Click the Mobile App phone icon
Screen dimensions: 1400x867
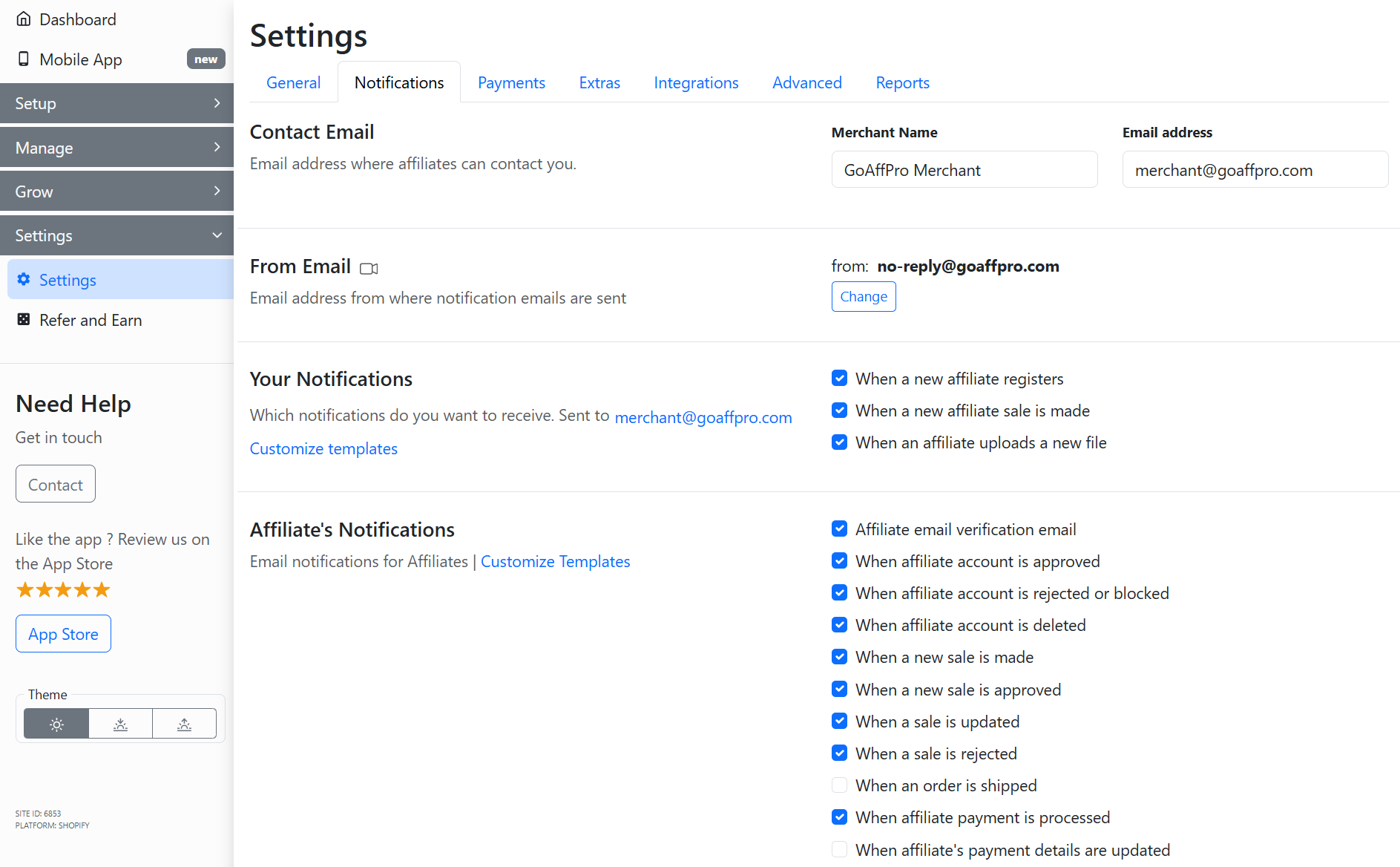[x=24, y=59]
